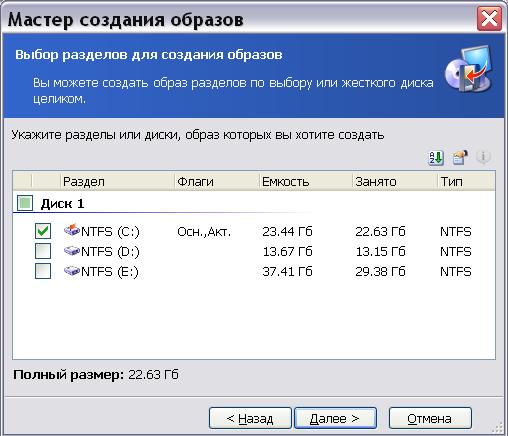This screenshot has width=508, height=436.
Task: Click the disk imaging wizard header icon
Action: point(469,69)
